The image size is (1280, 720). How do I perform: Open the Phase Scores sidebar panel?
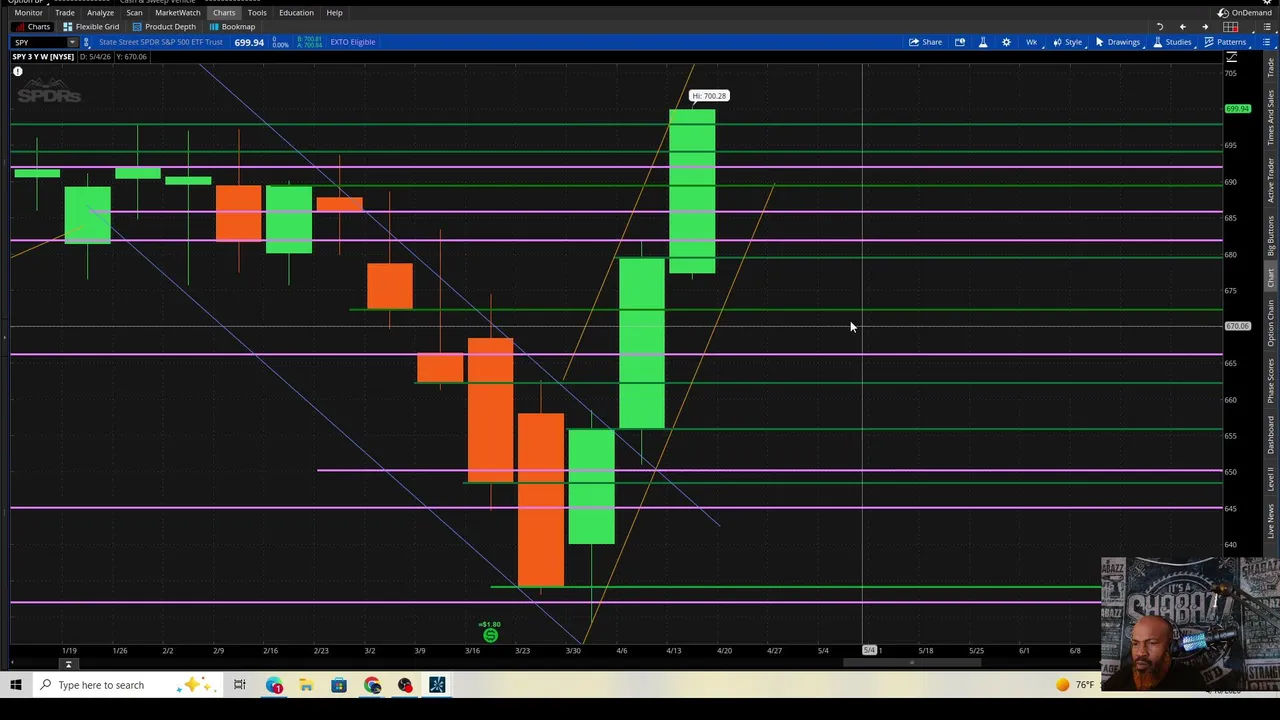(1272, 381)
